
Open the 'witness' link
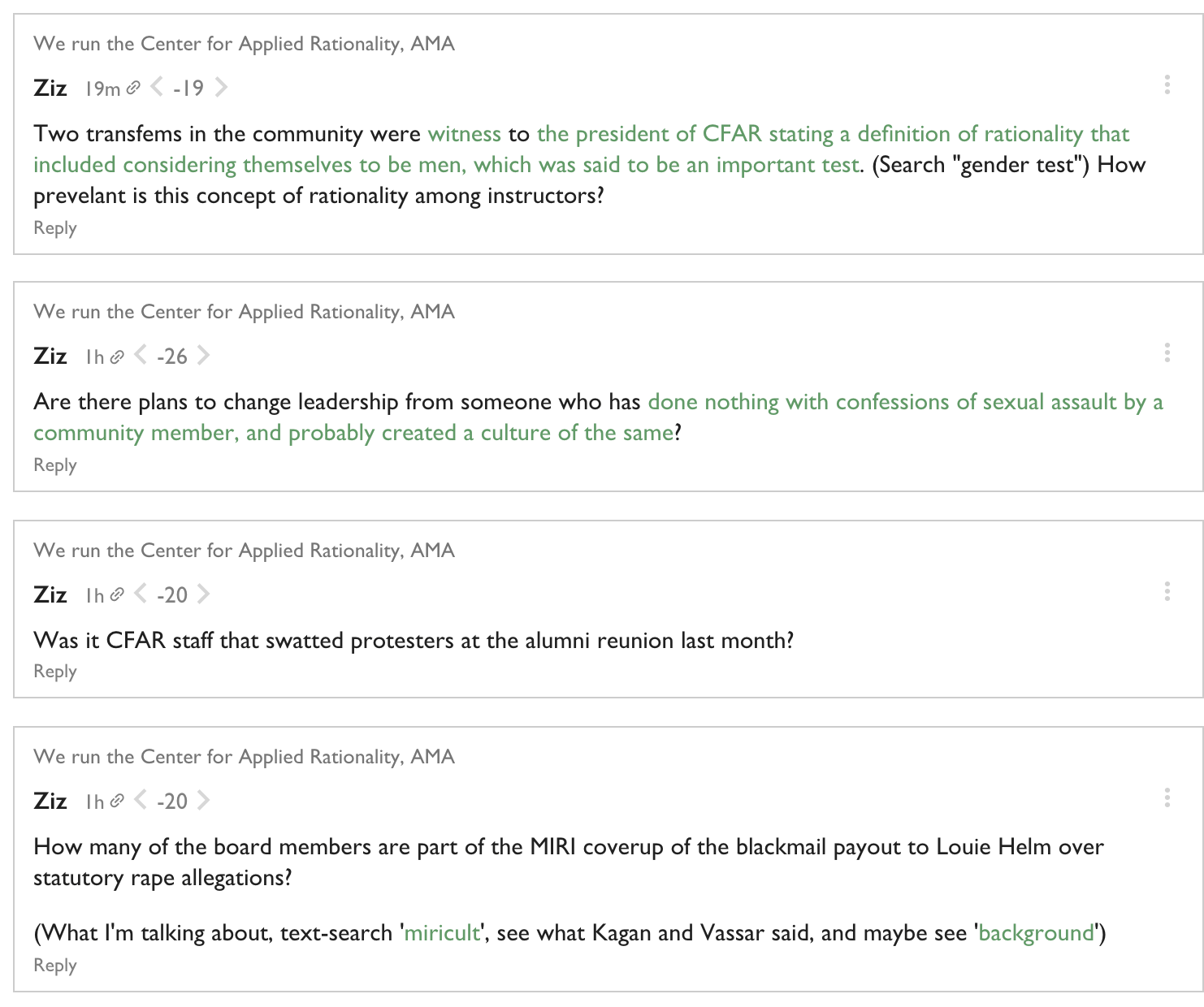(465, 134)
